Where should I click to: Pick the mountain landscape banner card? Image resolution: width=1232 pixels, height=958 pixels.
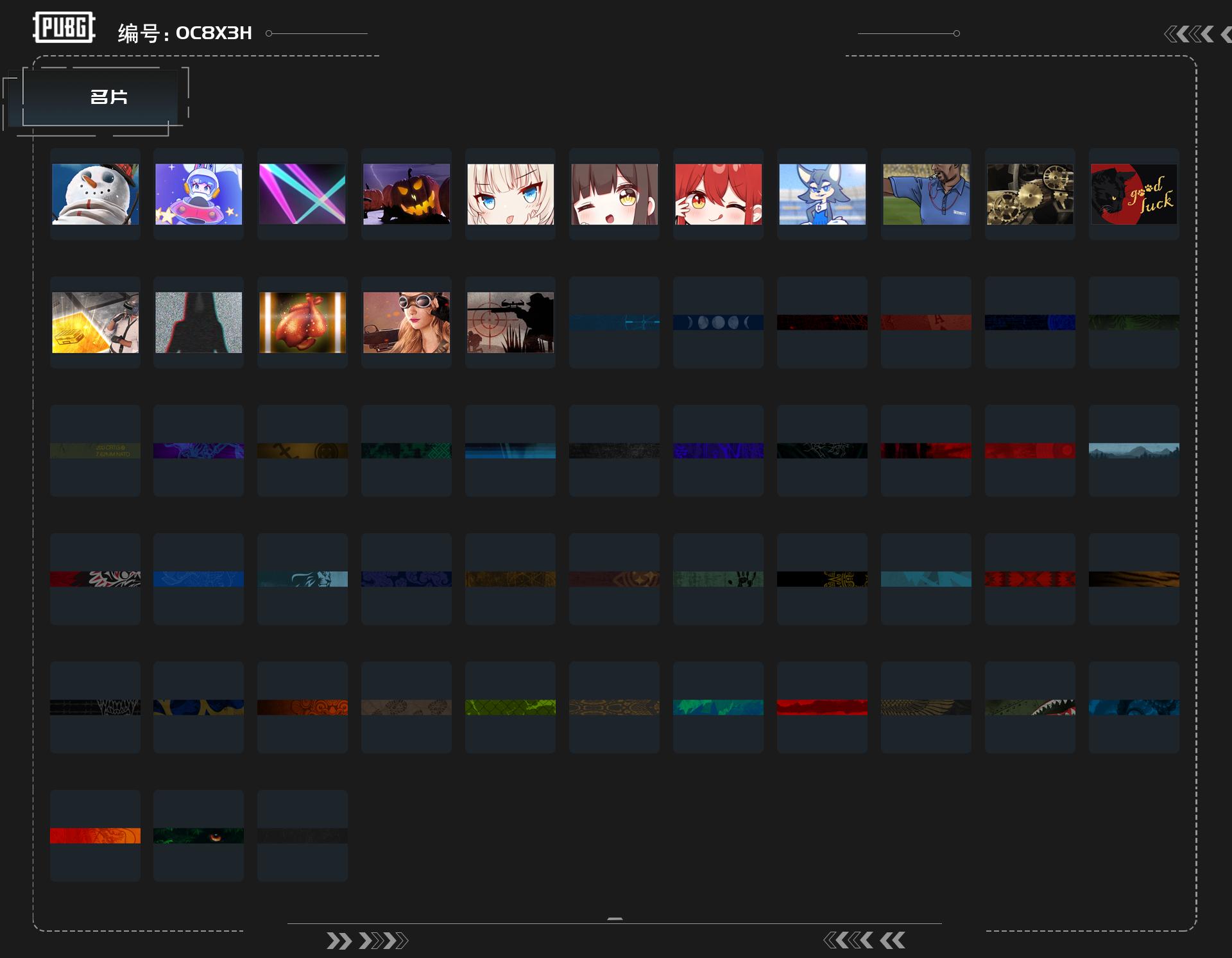click(1134, 450)
